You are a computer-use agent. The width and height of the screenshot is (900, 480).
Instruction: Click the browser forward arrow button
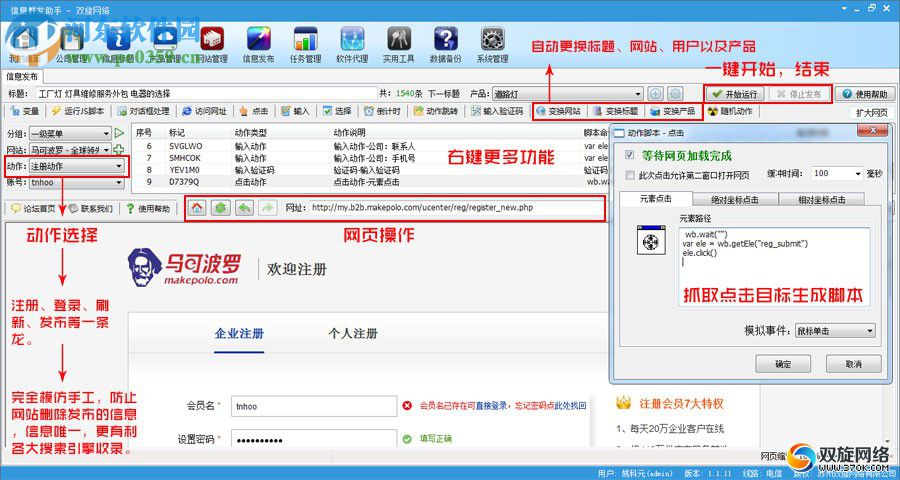pos(267,208)
